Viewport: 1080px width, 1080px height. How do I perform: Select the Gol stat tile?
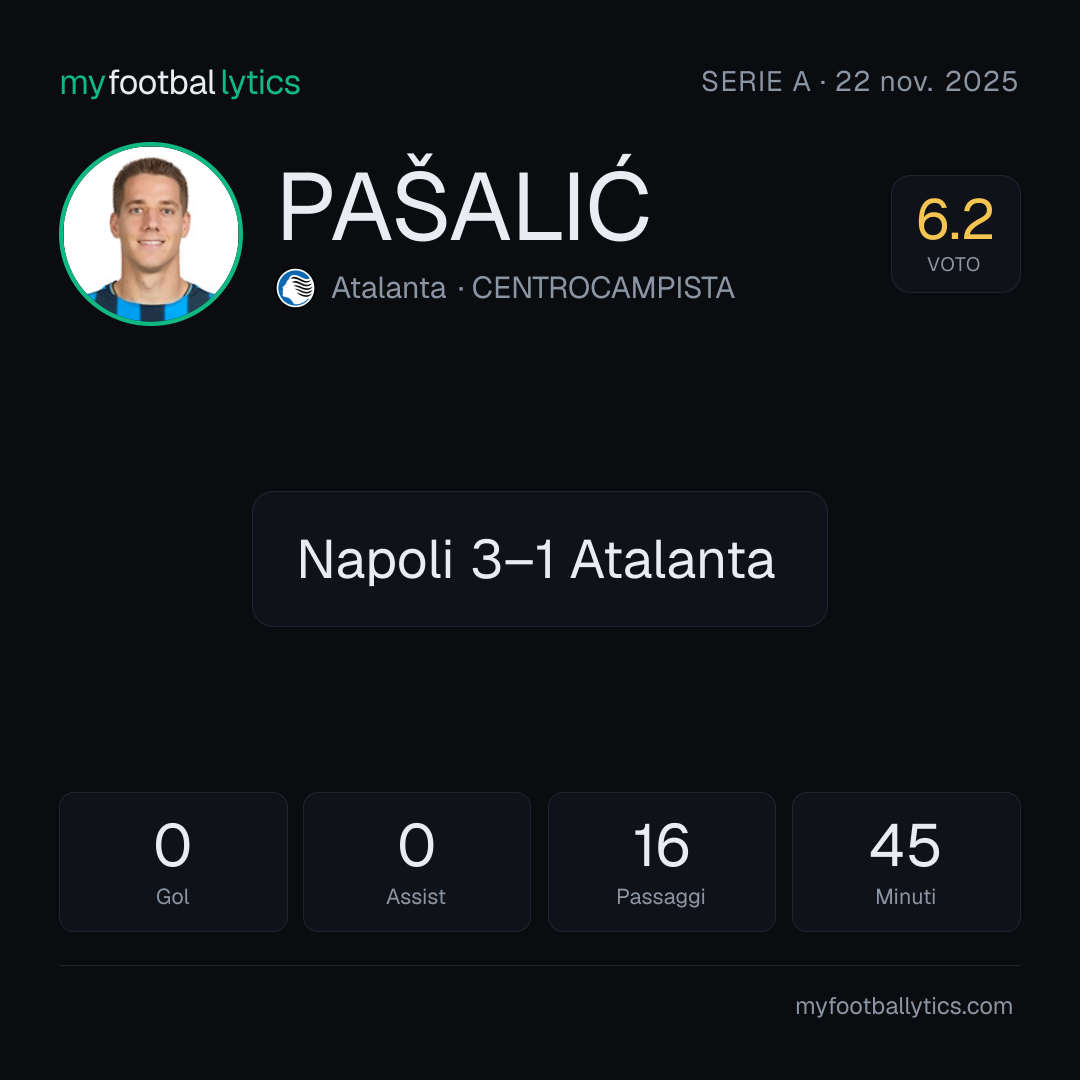(x=173, y=862)
